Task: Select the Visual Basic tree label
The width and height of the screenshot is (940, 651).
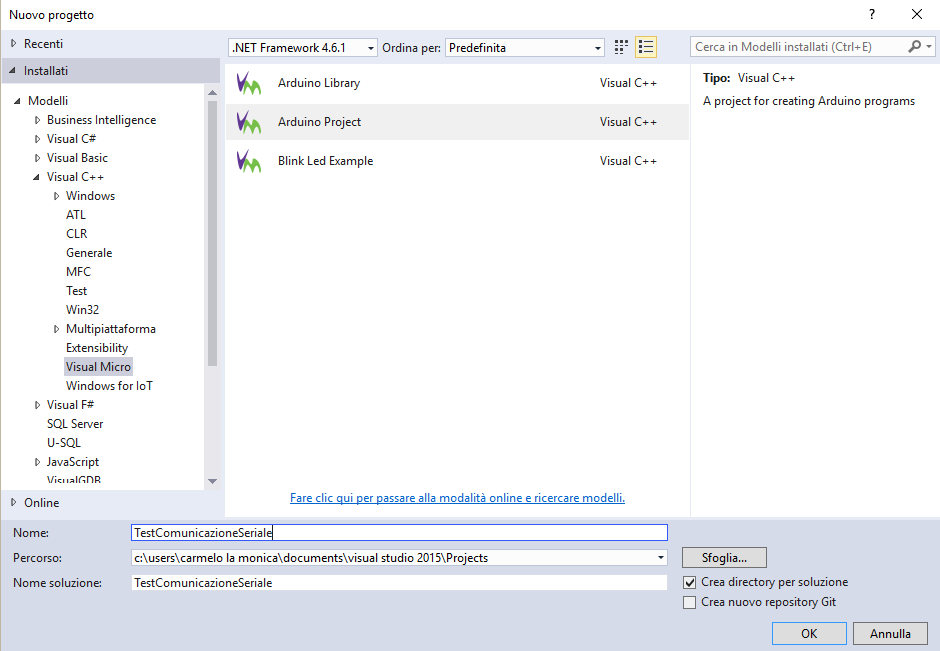Action: 77,158
